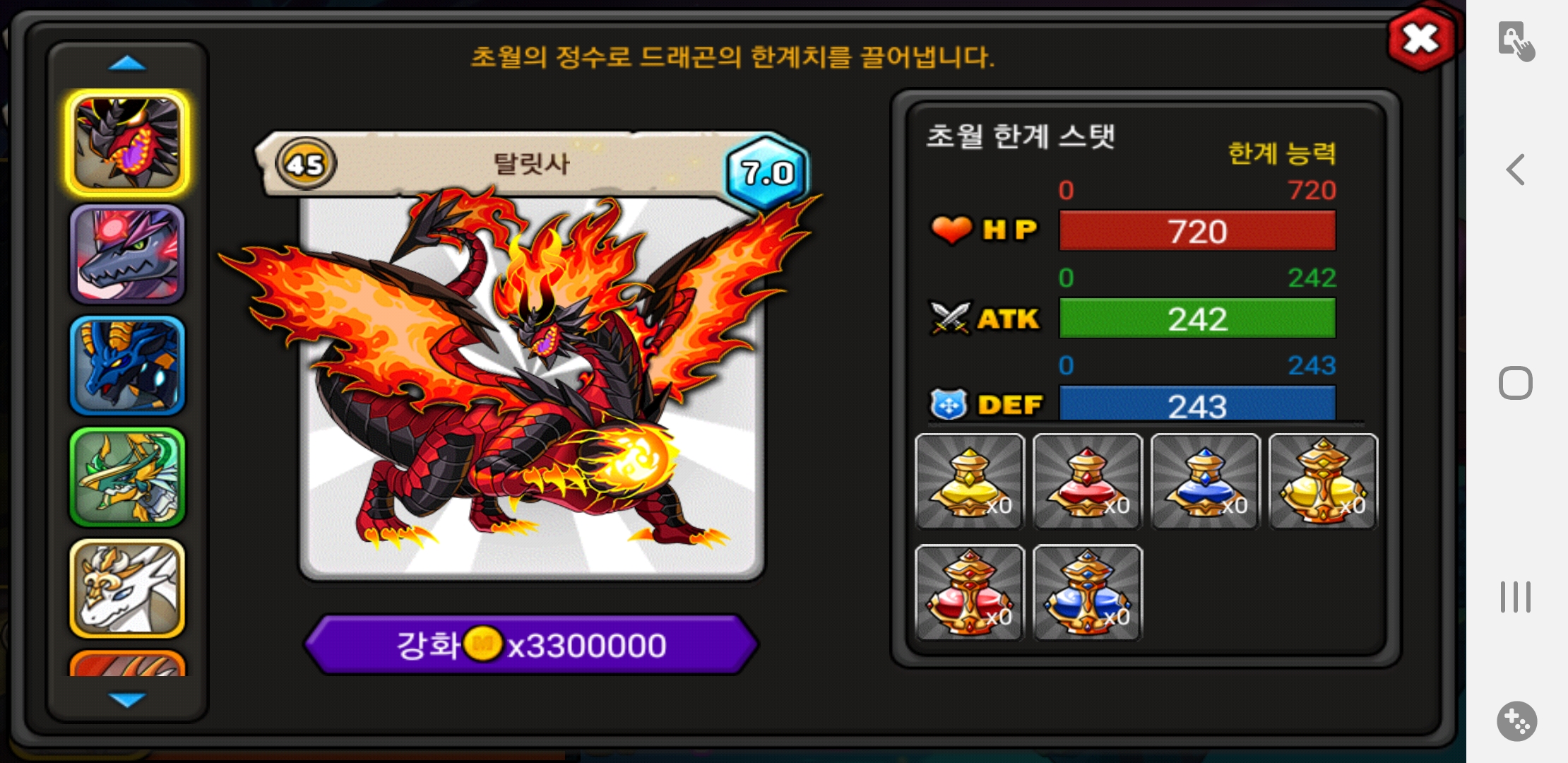Select the large blue essence flask

1087,593
